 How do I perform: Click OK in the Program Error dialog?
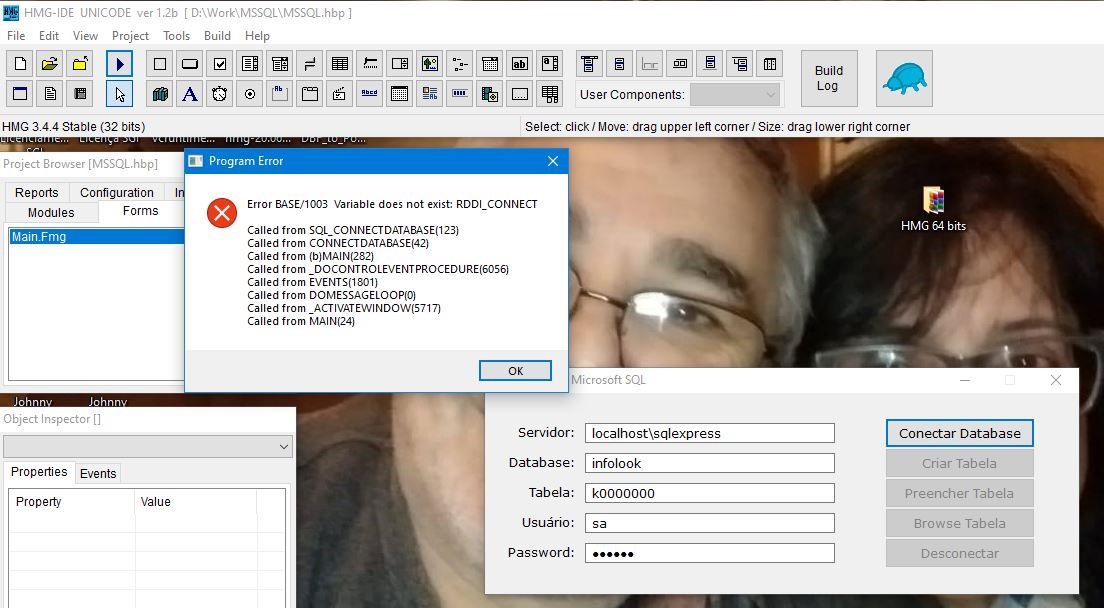pyautogui.click(x=515, y=371)
